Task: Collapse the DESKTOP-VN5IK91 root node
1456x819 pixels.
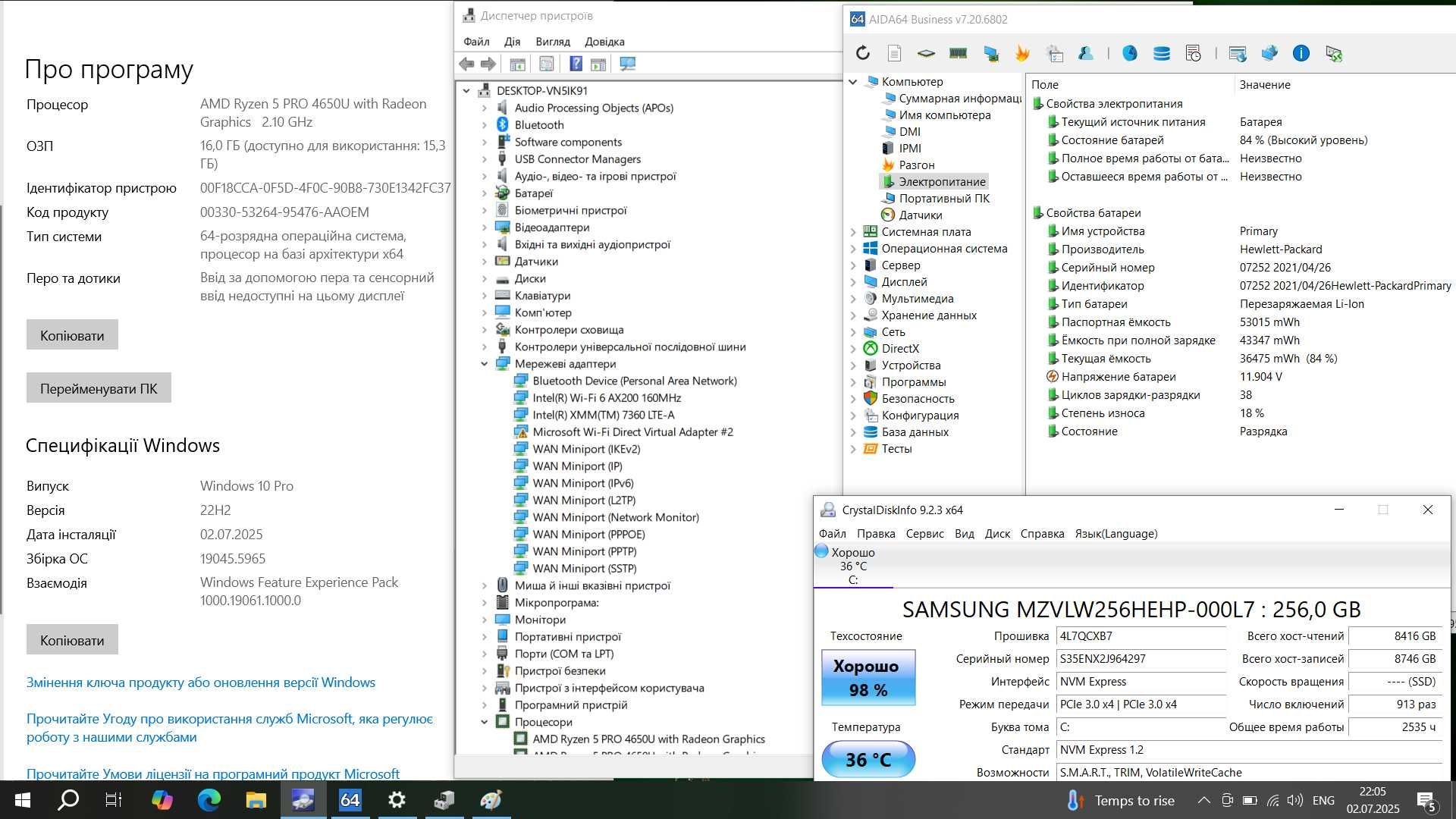Action: [466, 91]
